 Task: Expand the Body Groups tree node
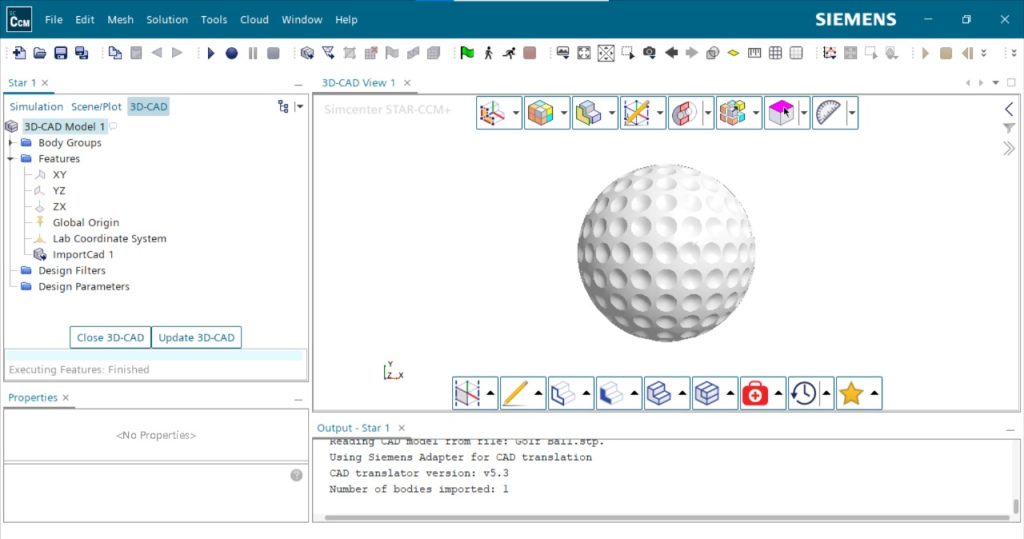click(x=11, y=143)
